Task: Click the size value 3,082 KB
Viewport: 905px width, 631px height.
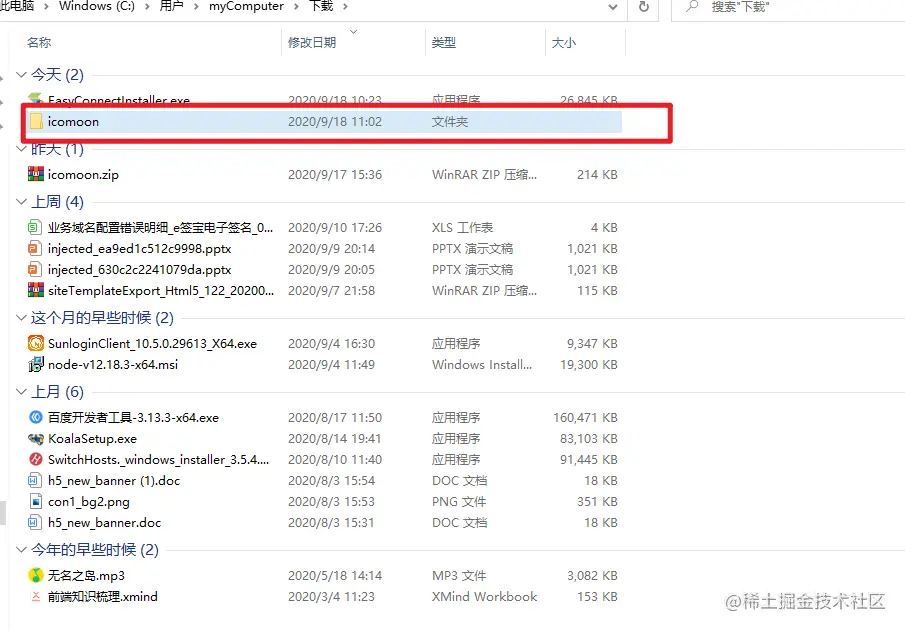Action: pyautogui.click(x=592, y=576)
